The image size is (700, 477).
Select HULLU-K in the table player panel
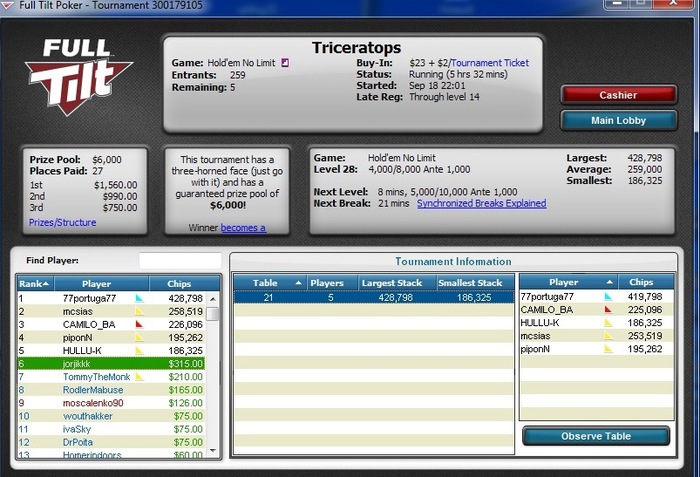pyautogui.click(x=597, y=322)
